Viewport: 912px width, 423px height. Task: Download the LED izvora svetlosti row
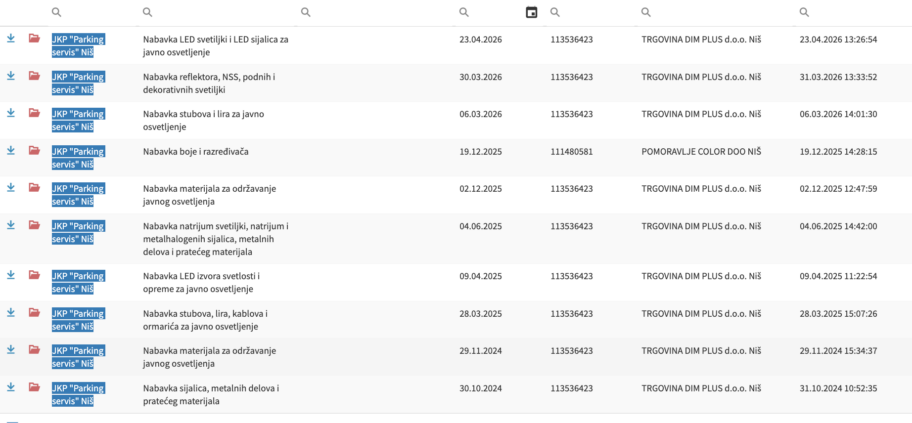click(10, 275)
